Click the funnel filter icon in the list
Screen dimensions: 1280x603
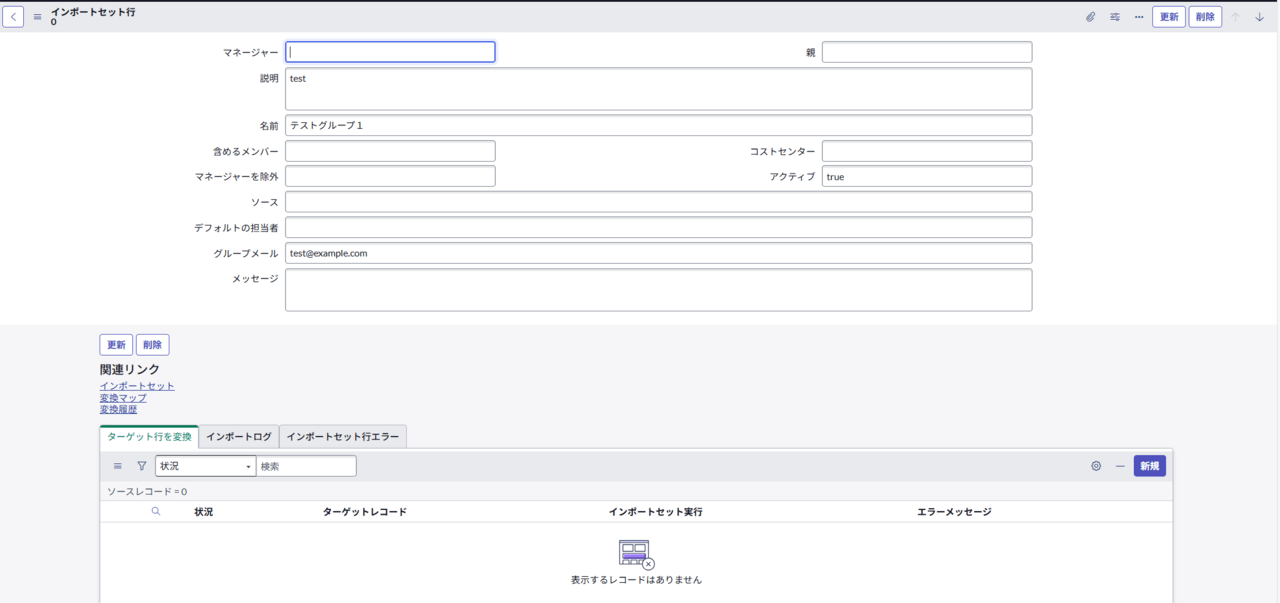142,466
